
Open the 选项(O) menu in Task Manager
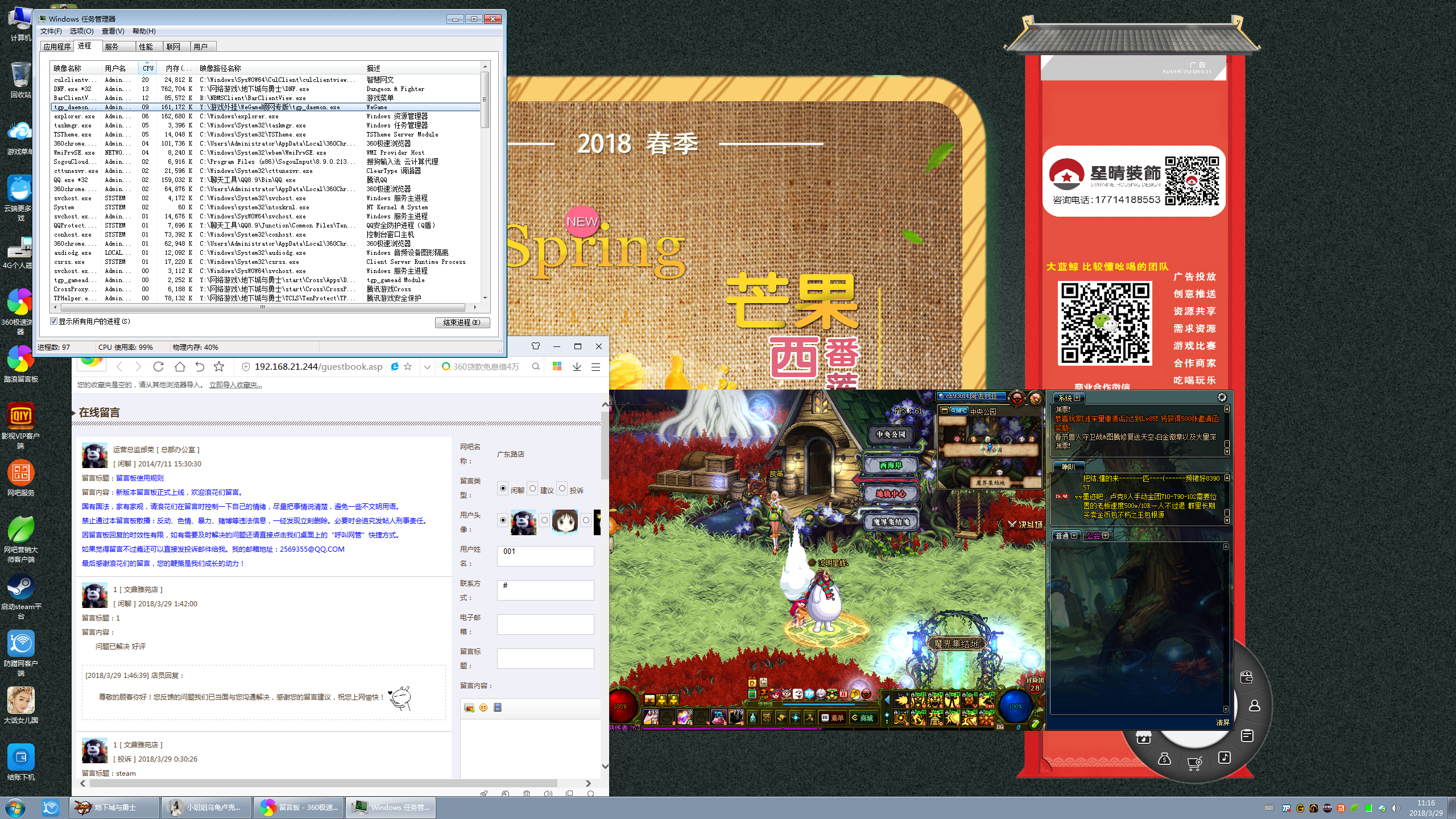(x=81, y=31)
